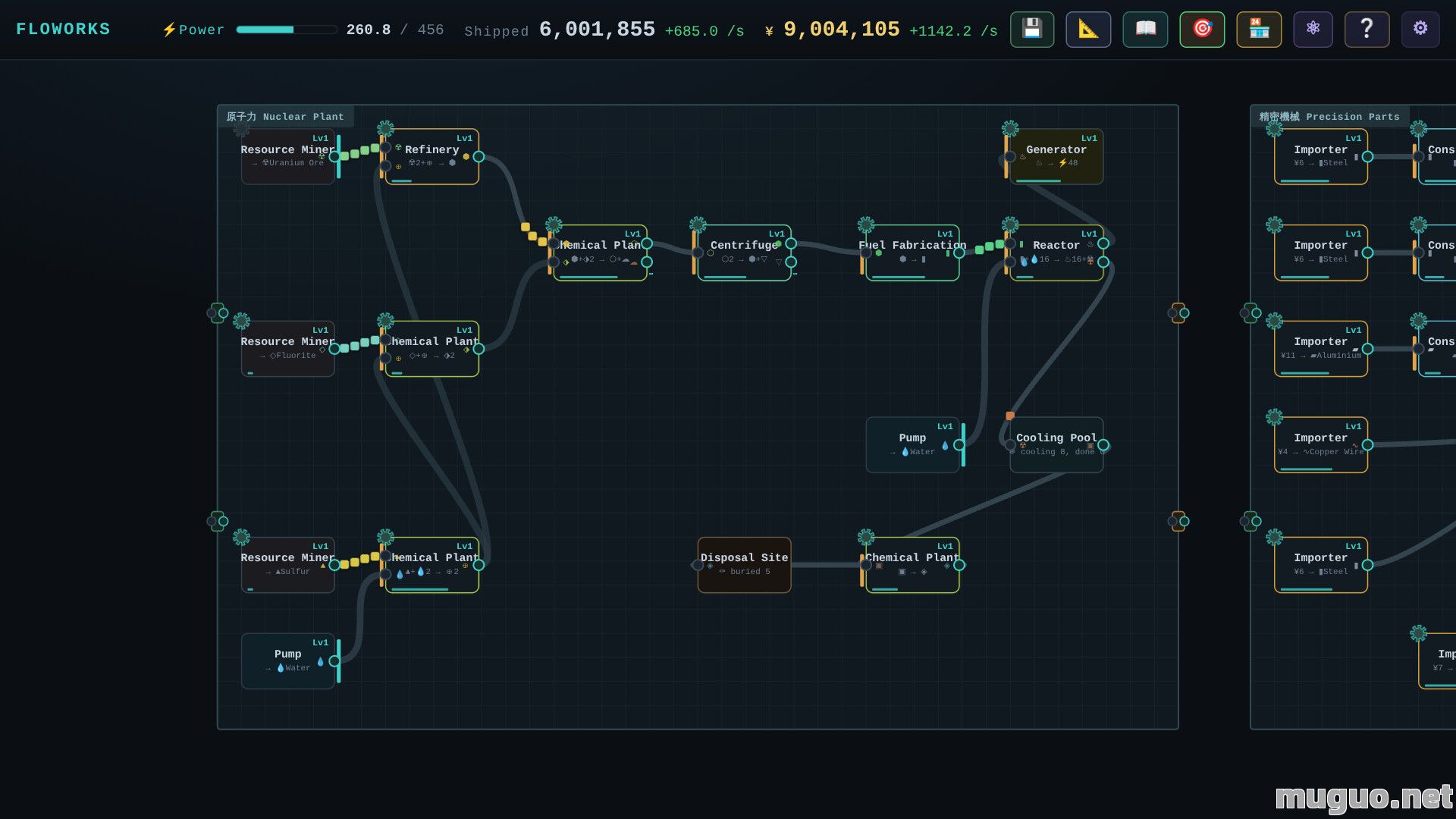Image resolution: width=1456 pixels, height=819 pixels.
Task: Open the research atom icon button
Action: pos(1313,30)
